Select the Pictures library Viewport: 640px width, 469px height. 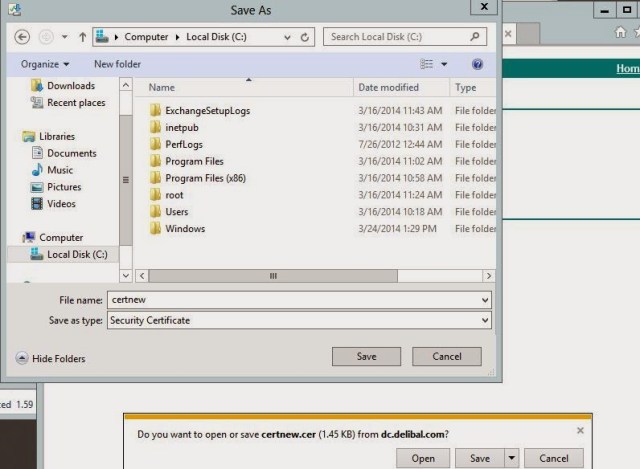[63, 187]
